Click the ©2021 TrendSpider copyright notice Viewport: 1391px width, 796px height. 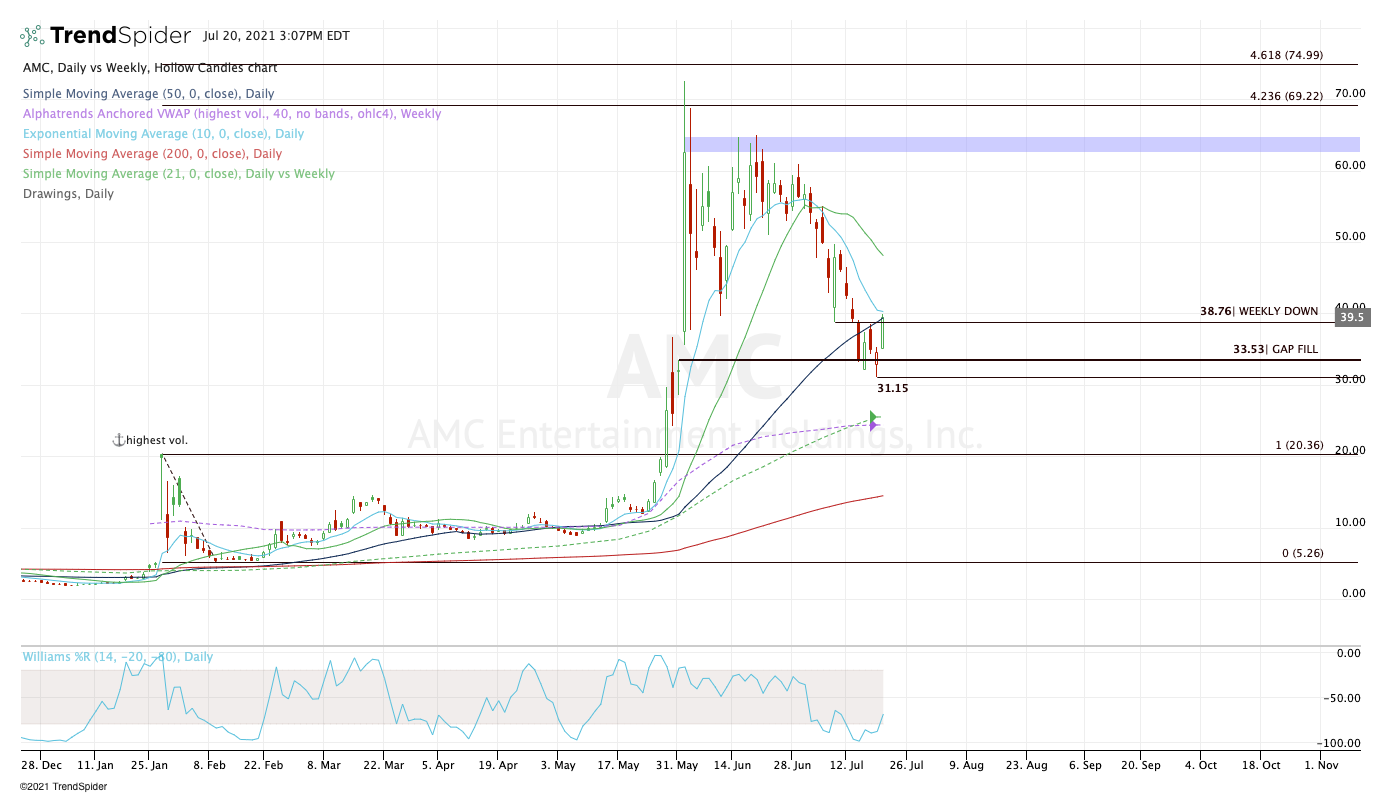63,786
